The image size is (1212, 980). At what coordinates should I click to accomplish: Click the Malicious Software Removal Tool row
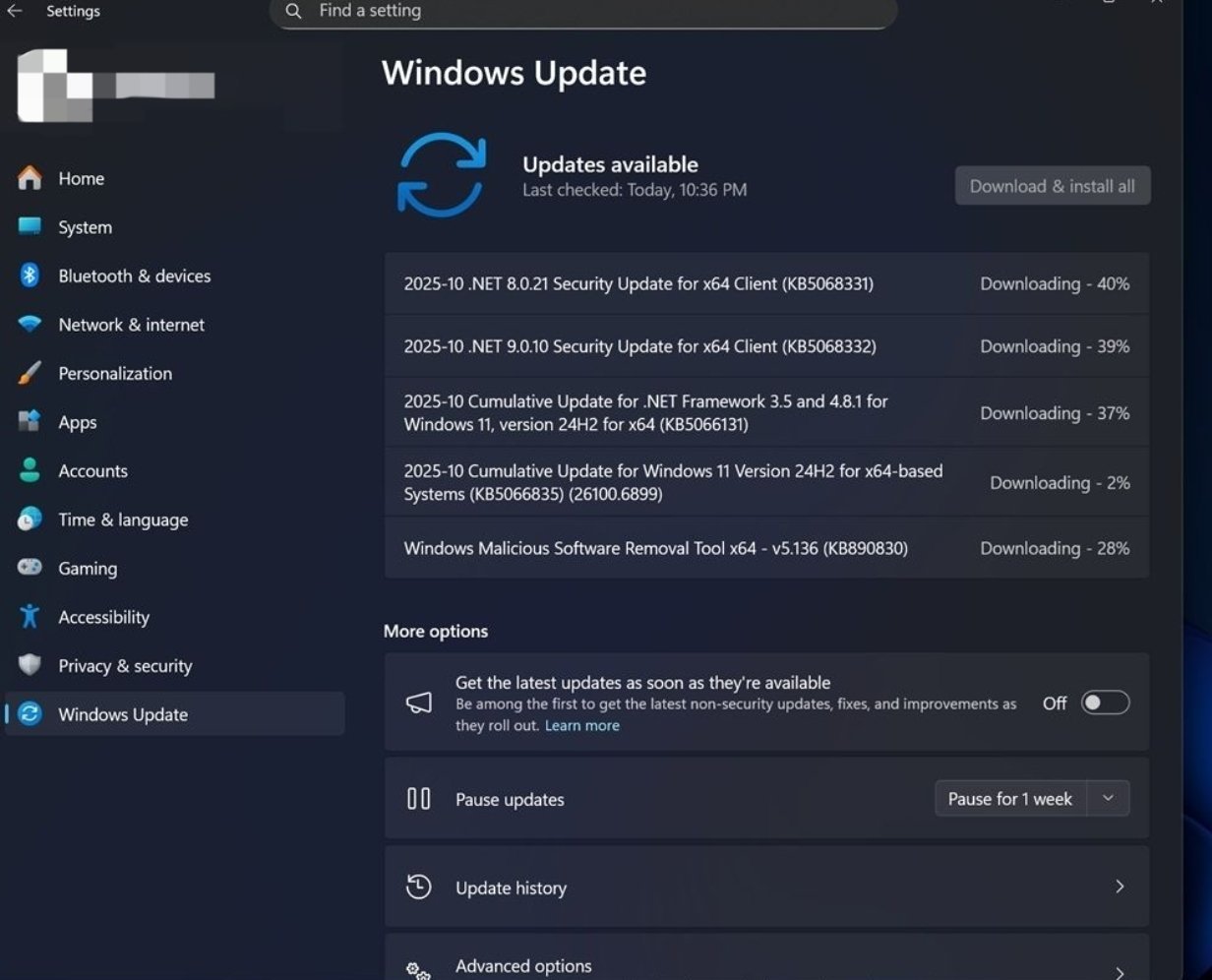766,548
